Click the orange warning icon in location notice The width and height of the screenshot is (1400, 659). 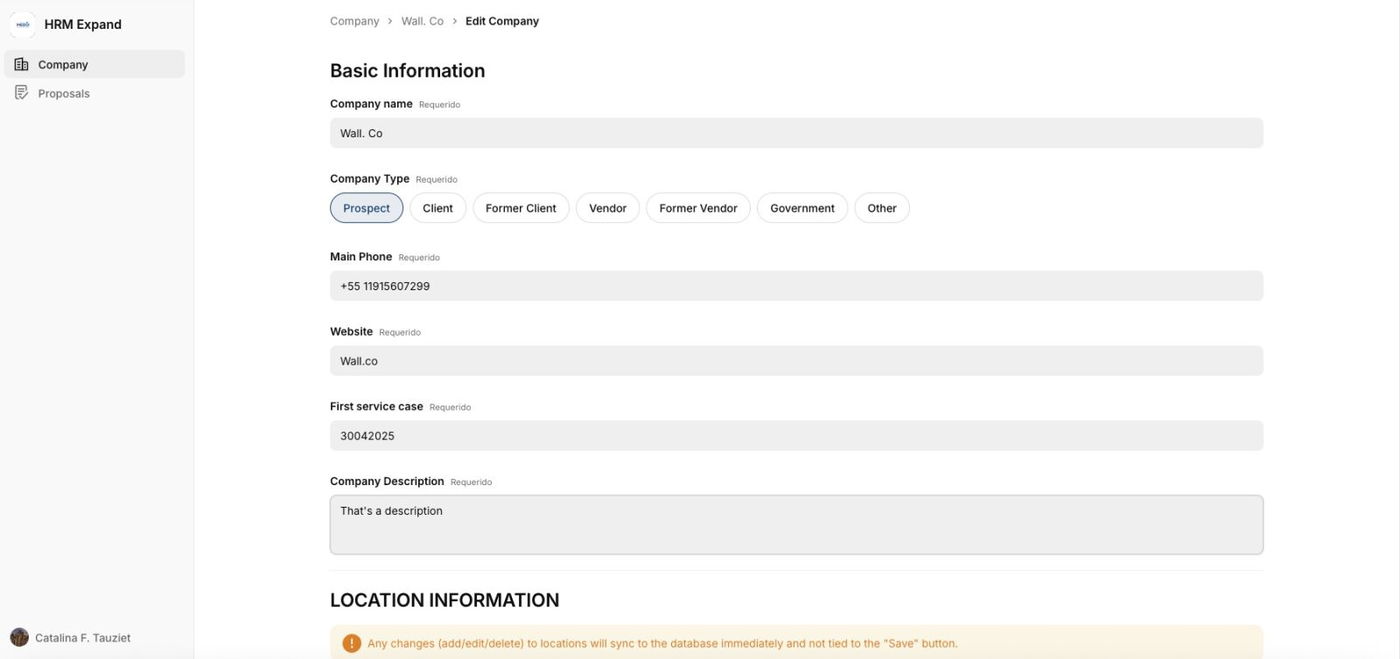[x=352, y=643]
